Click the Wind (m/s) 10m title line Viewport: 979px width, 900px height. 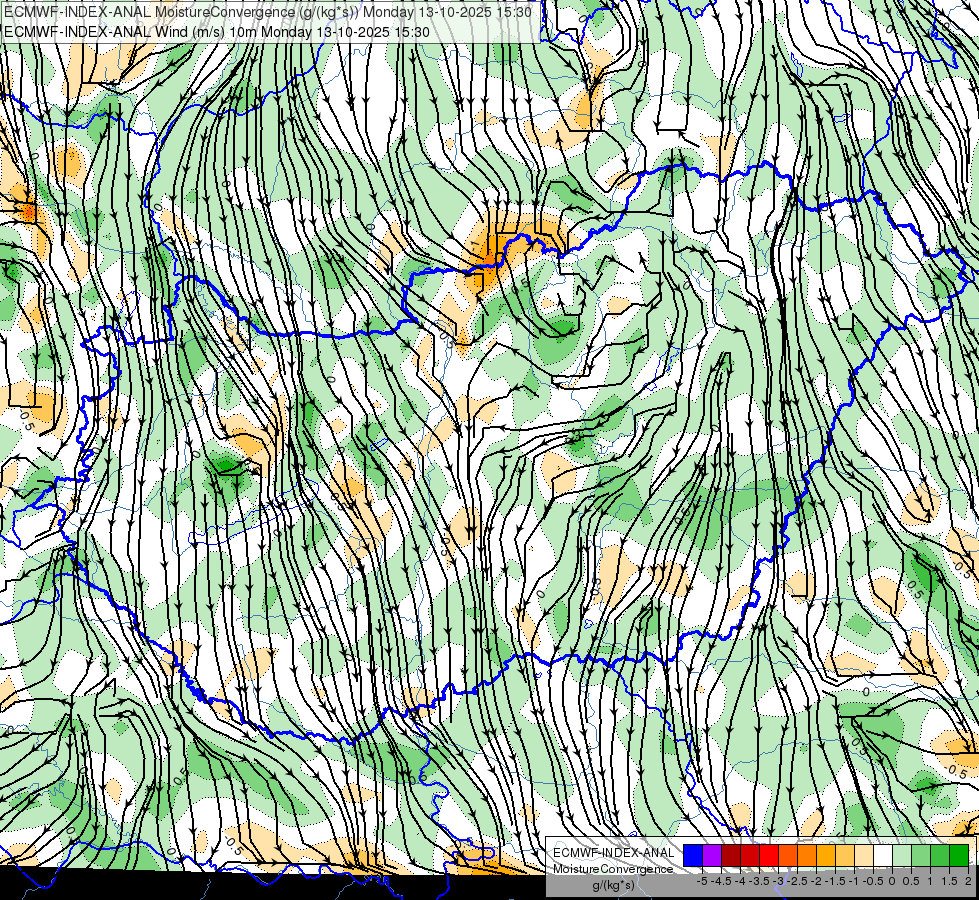[217, 32]
